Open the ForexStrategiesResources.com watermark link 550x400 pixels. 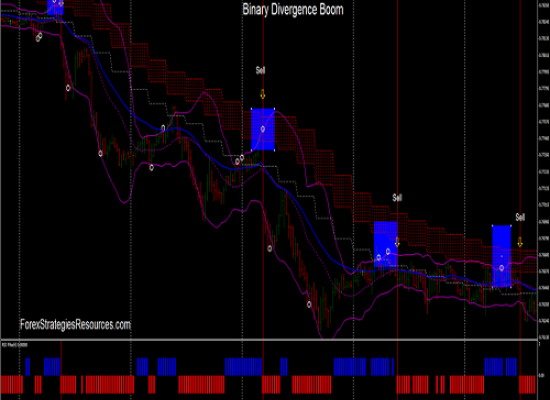tap(75, 325)
